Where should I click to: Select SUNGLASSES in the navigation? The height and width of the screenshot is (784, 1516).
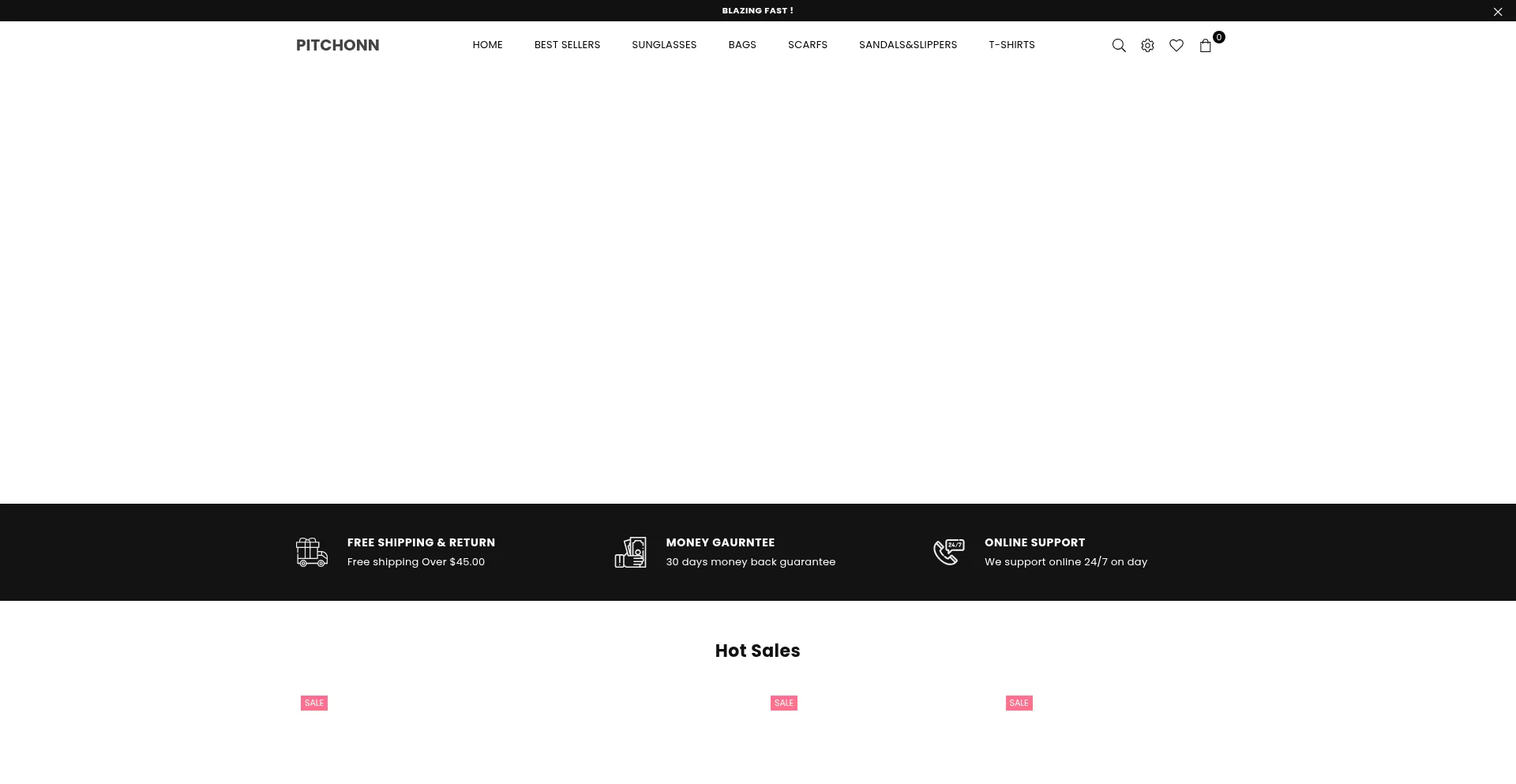pyautogui.click(x=663, y=45)
